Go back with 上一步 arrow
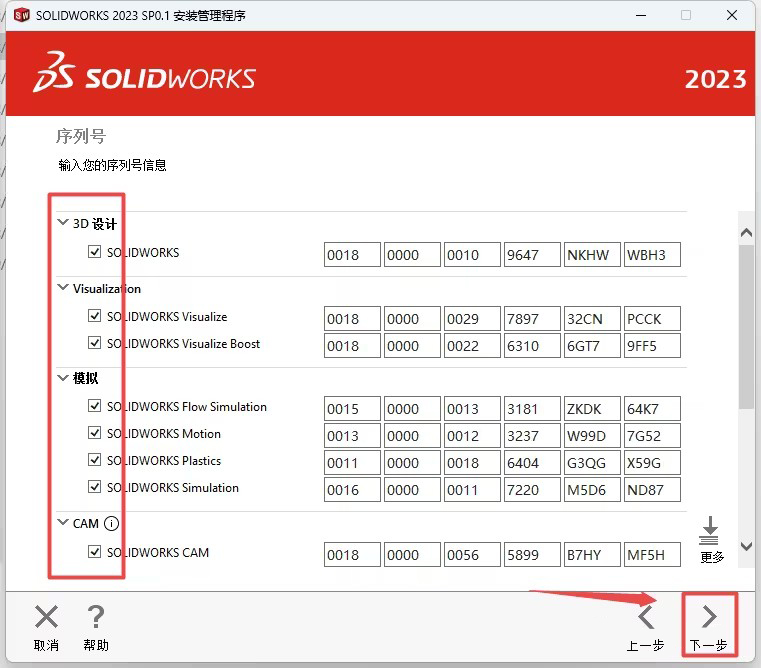Screen dimensions: 761x668 click(646, 617)
